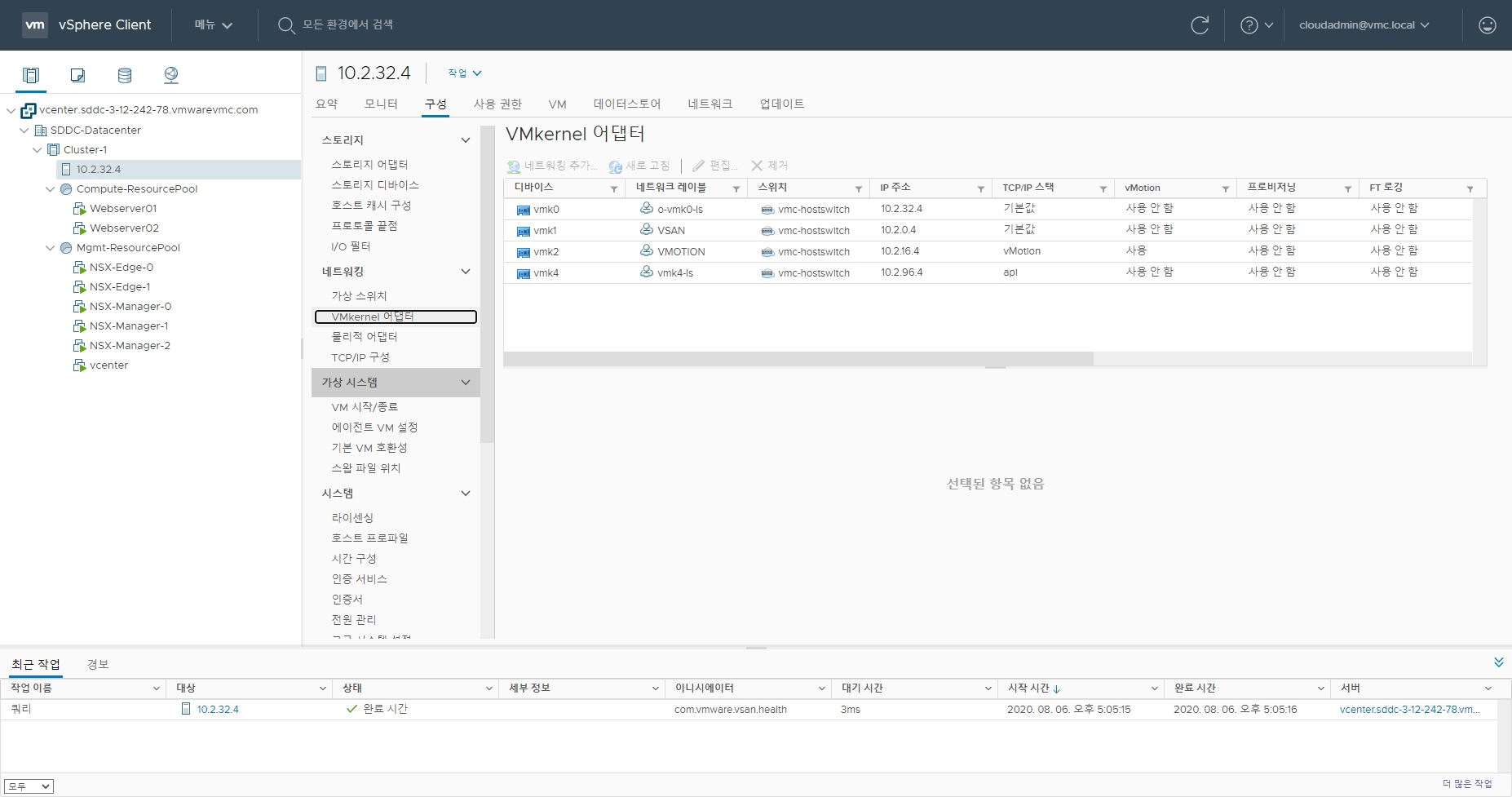Click the global refresh icon in header

pyautogui.click(x=1200, y=25)
